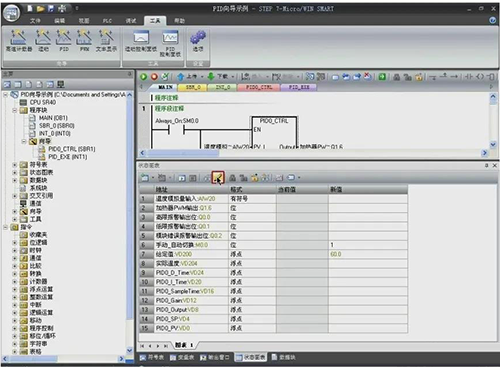Click the program editor horizontal scrollbar thumb
Viewport: 500px width, 367px height.
coord(183,153)
